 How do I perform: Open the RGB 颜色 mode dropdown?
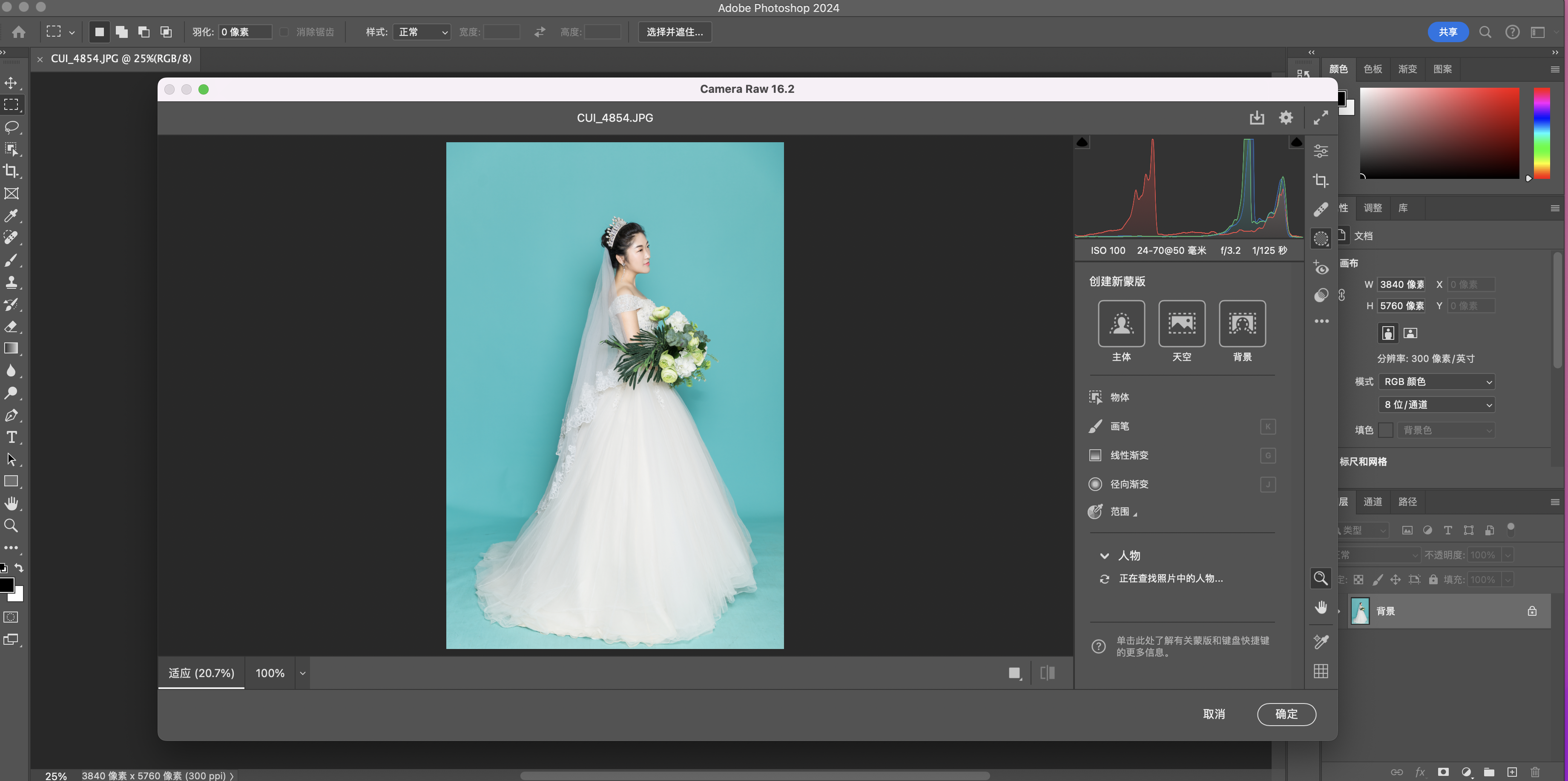tap(1436, 382)
